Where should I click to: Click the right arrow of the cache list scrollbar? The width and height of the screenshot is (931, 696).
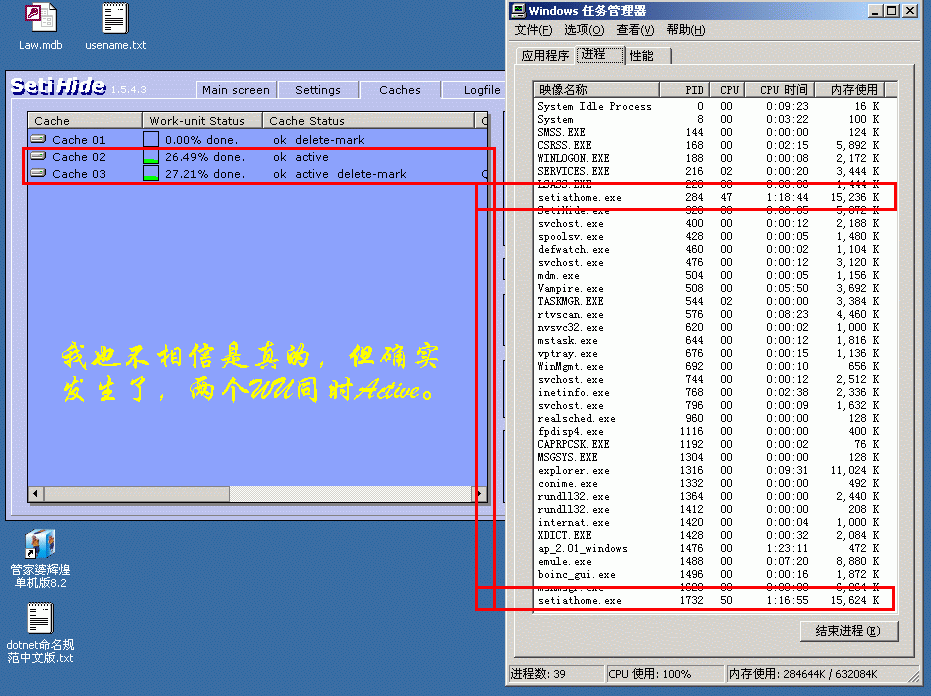pos(479,493)
